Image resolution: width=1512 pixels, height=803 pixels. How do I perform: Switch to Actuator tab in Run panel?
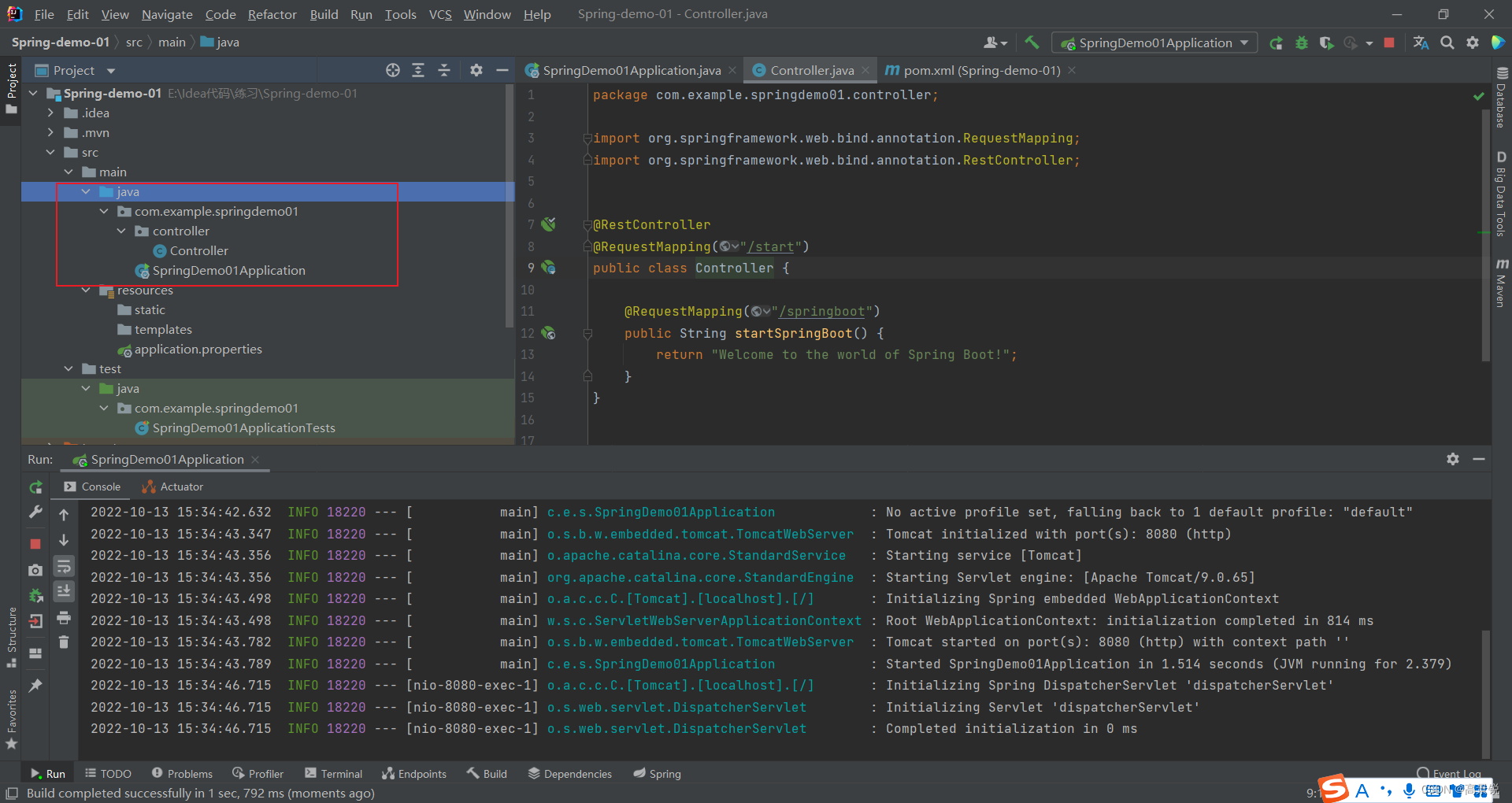(x=172, y=487)
